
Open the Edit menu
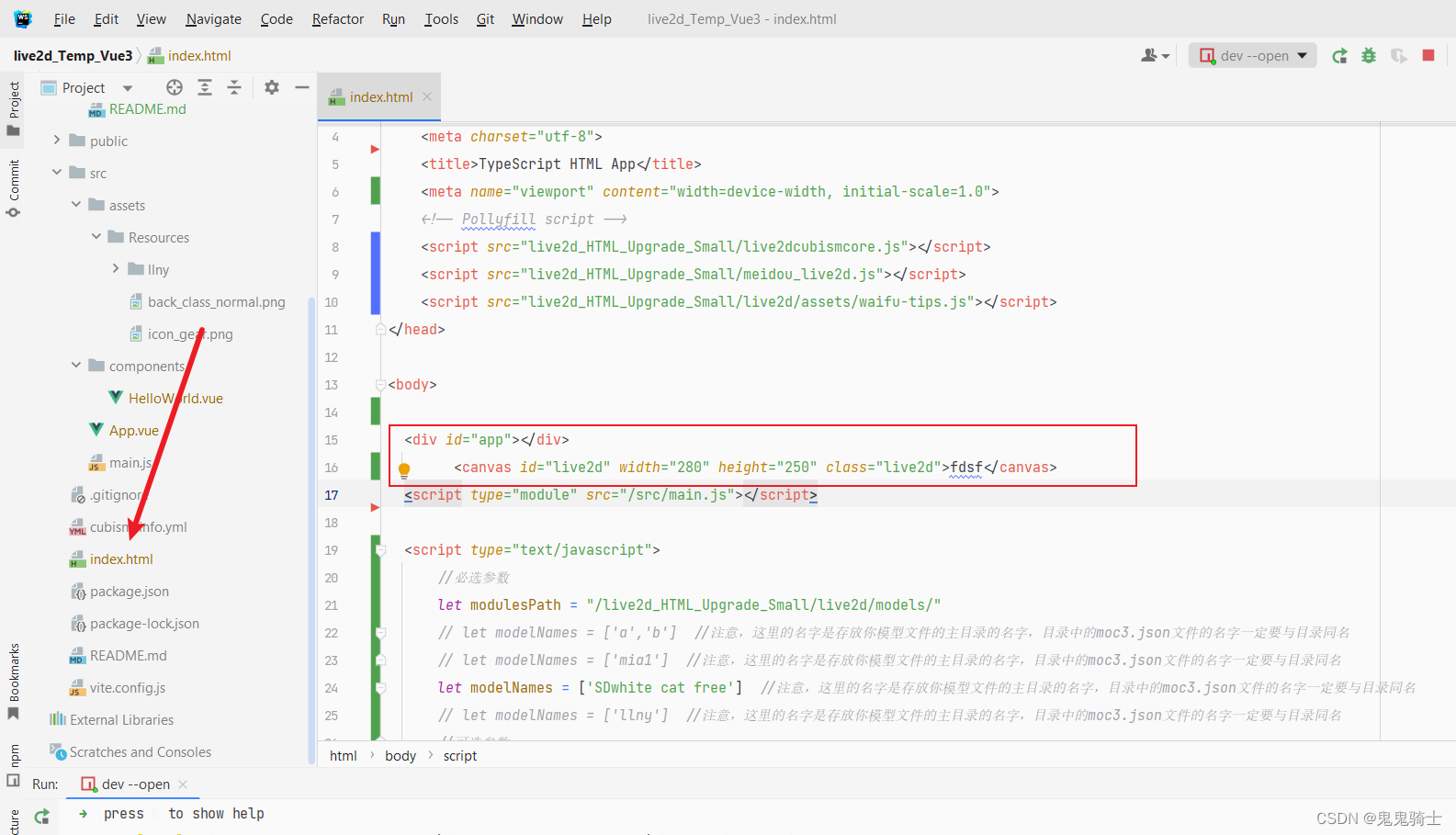[x=107, y=18]
